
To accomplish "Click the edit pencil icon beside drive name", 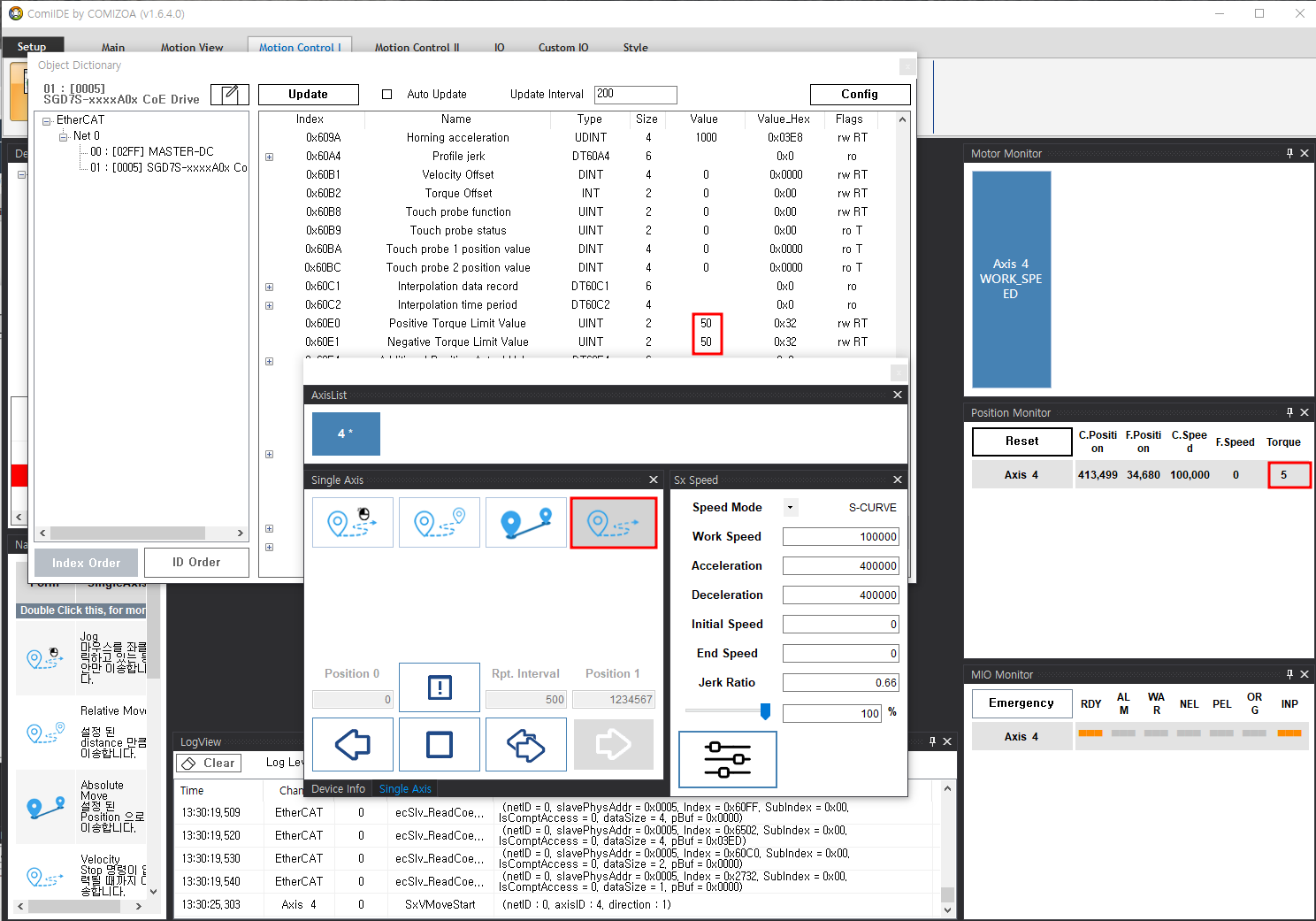I will 230,95.
